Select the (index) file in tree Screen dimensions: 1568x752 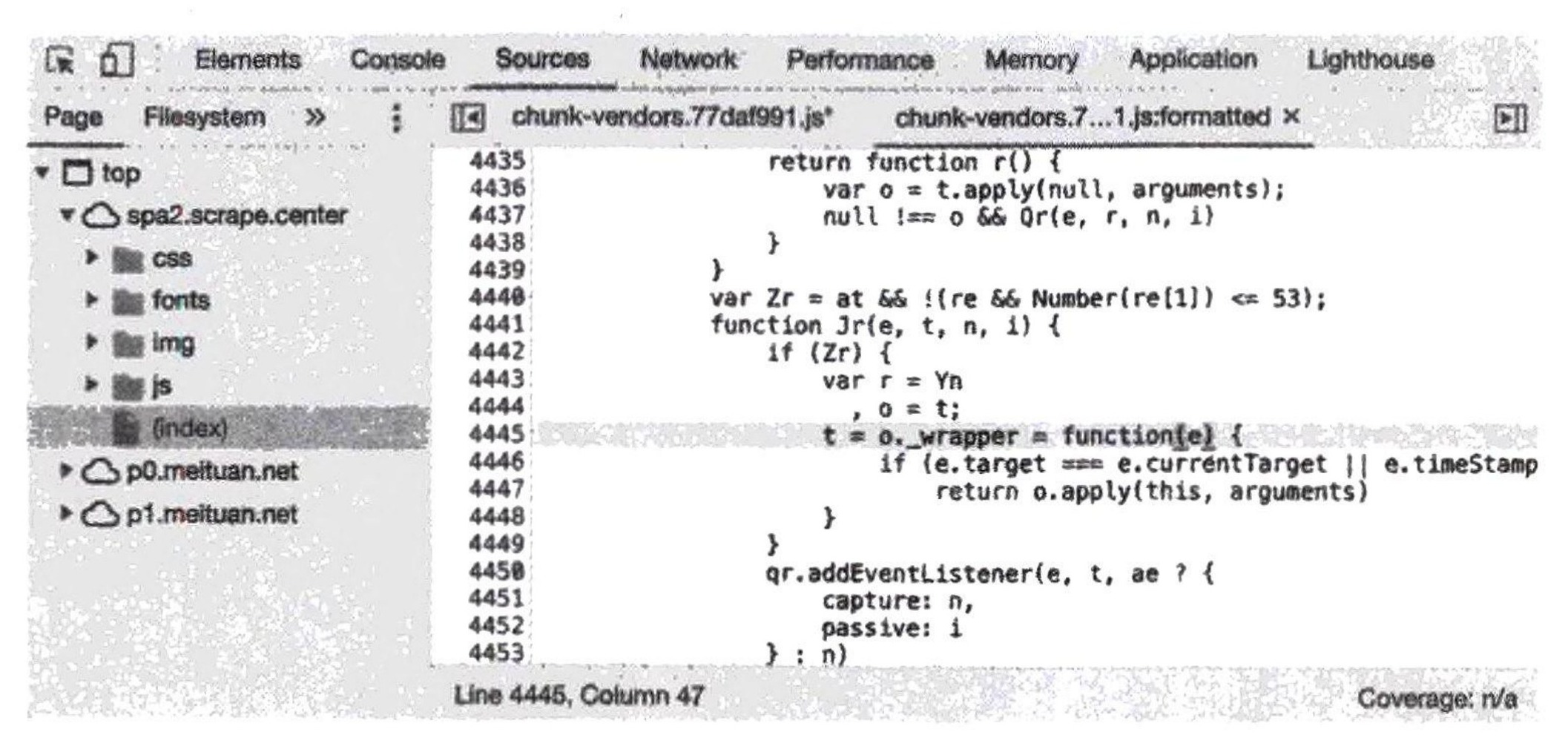[228, 428]
